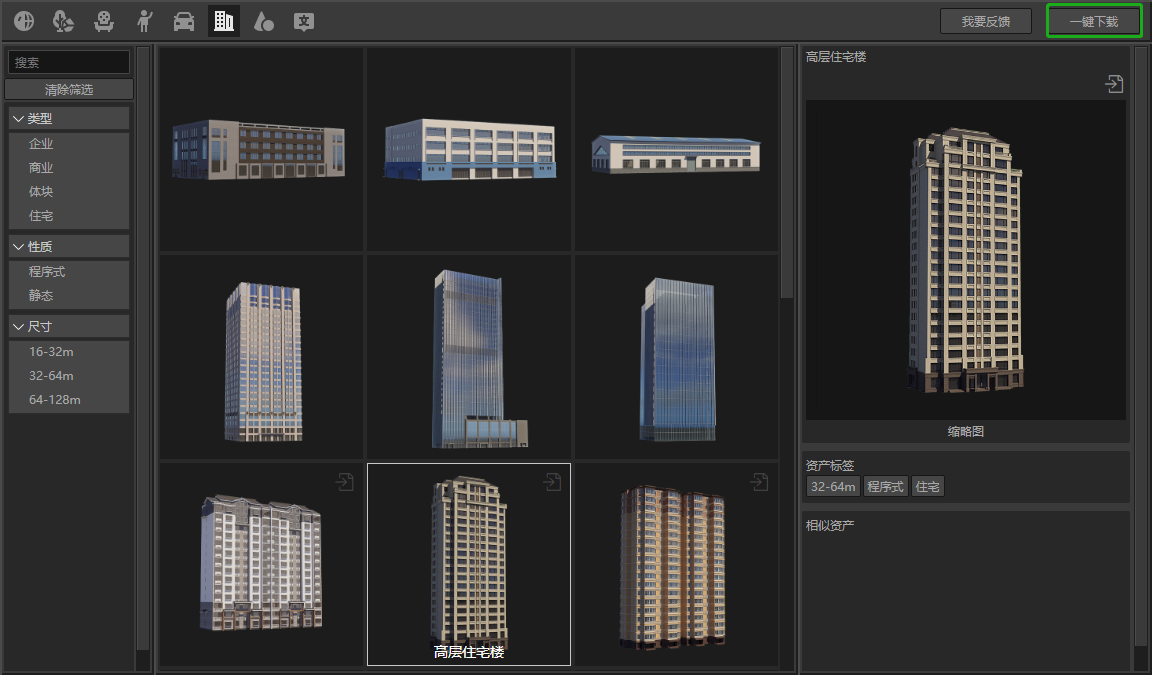The image size is (1152, 675).
Task: Click the import arrow on the 高层住宅楼 thumbnail
Action: point(553,482)
